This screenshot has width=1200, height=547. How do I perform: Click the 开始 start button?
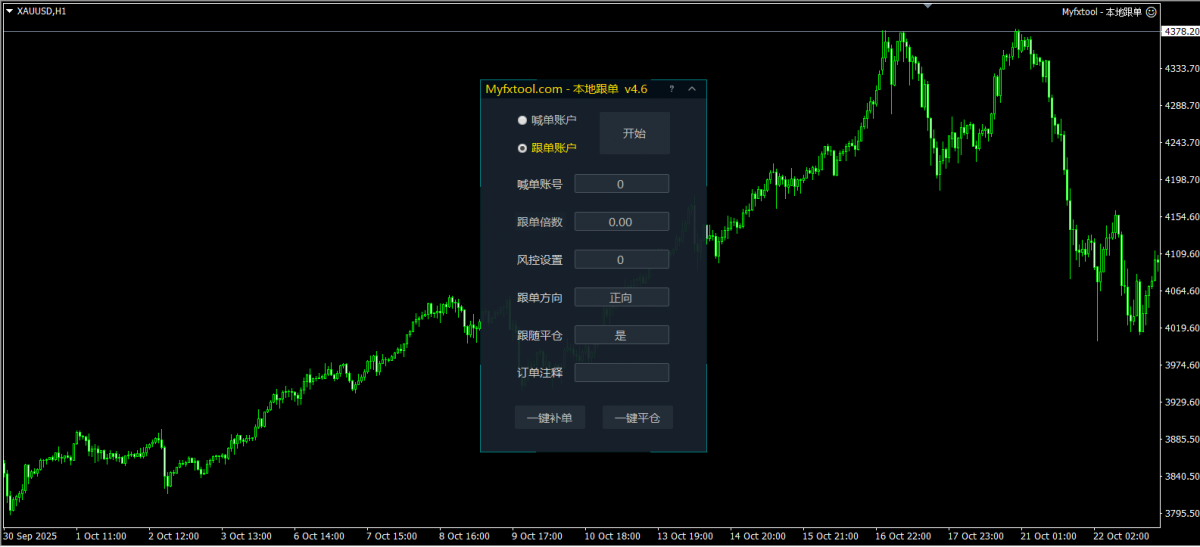coord(634,133)
